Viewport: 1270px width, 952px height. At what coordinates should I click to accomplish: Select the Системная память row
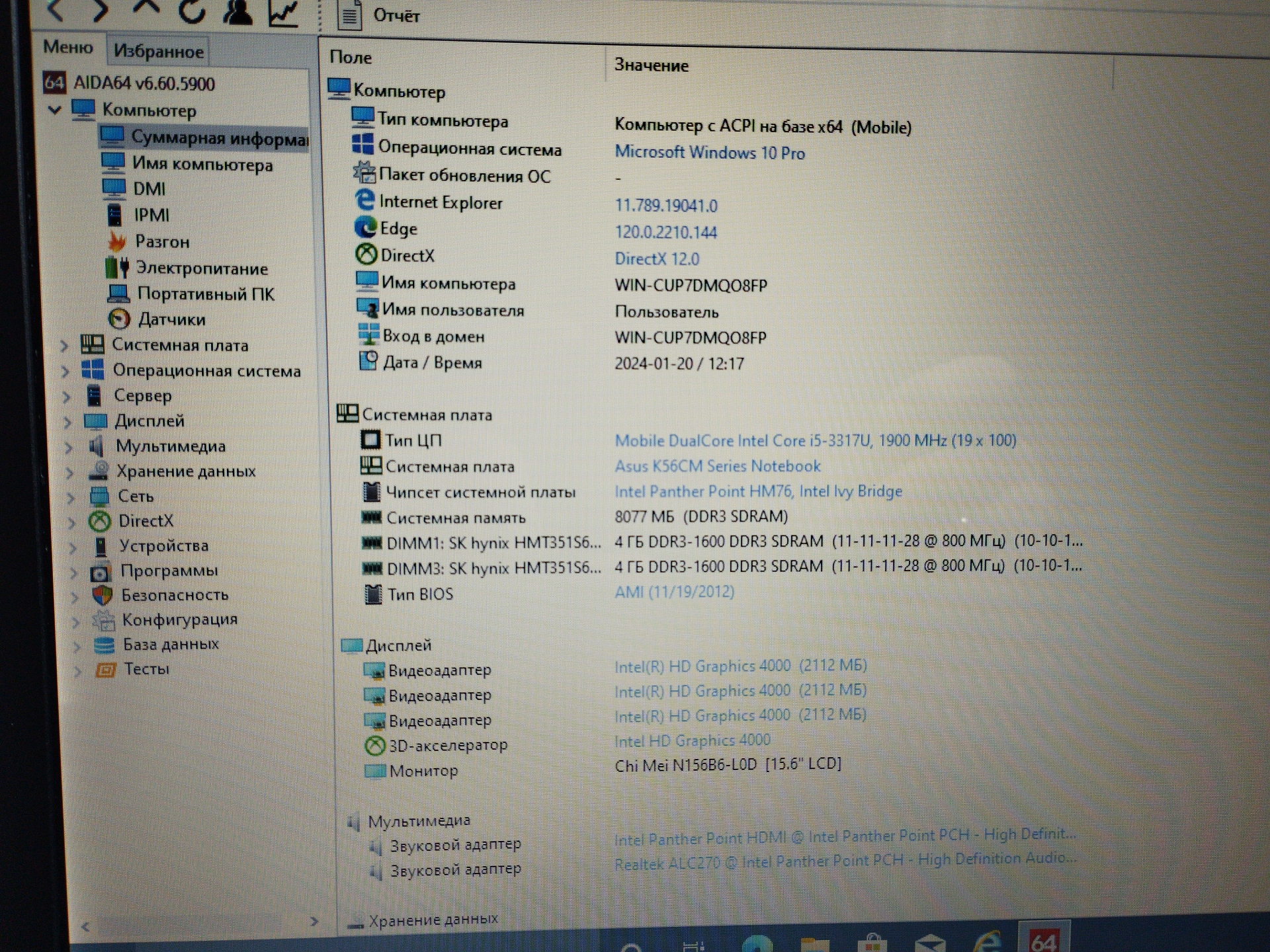click(x=575, y=517)
